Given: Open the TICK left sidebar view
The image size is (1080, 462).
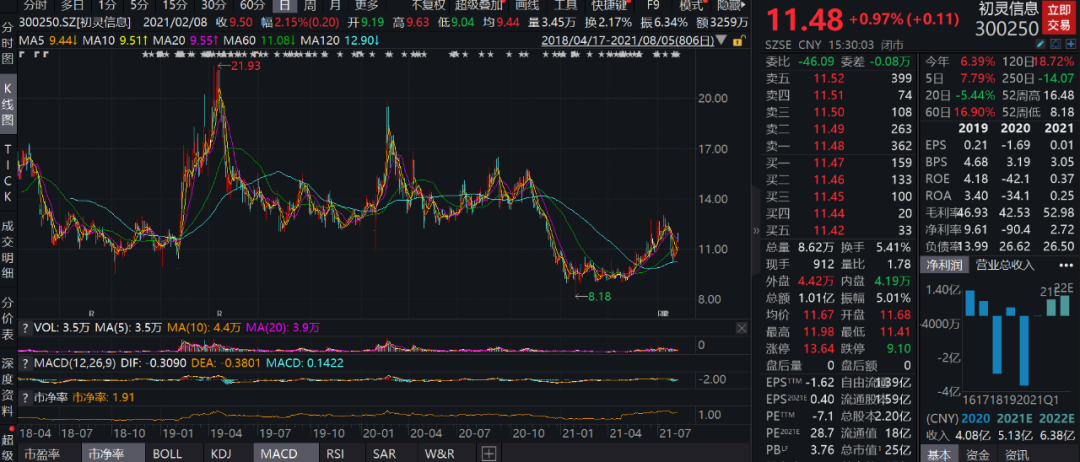Looking at the screenshot, I should pos(8,173).
